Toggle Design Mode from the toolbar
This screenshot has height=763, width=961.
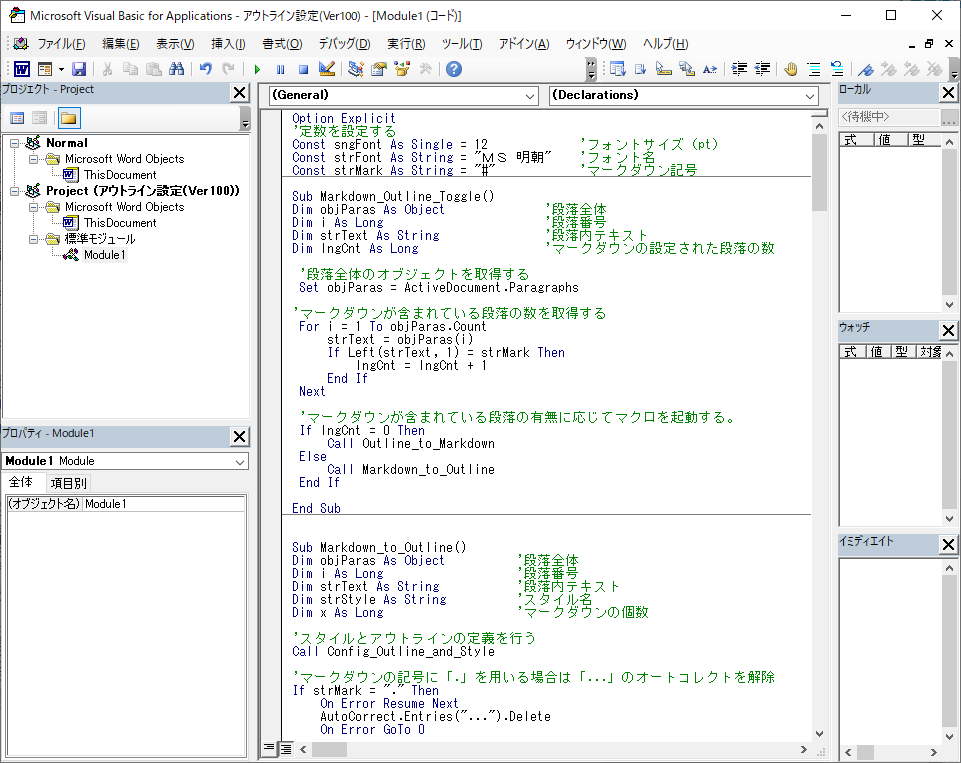click(x=327, y=69)
